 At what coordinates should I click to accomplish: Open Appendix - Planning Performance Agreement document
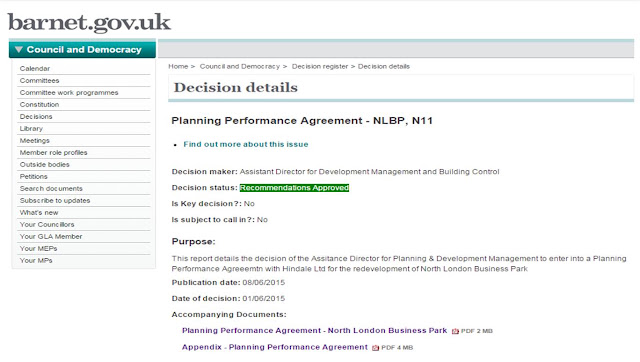click(275, 347)
